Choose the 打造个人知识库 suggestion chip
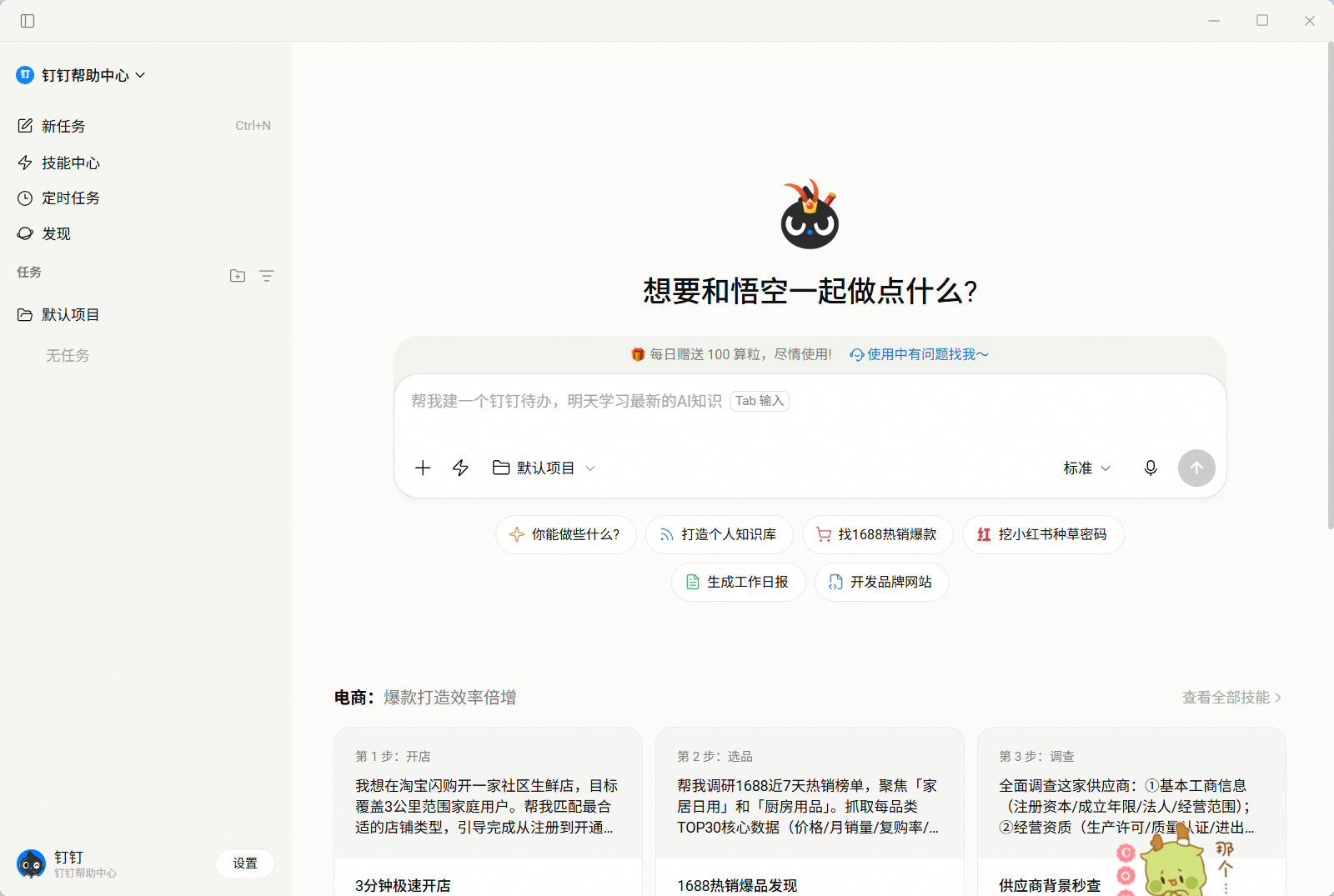 [720, 534]
